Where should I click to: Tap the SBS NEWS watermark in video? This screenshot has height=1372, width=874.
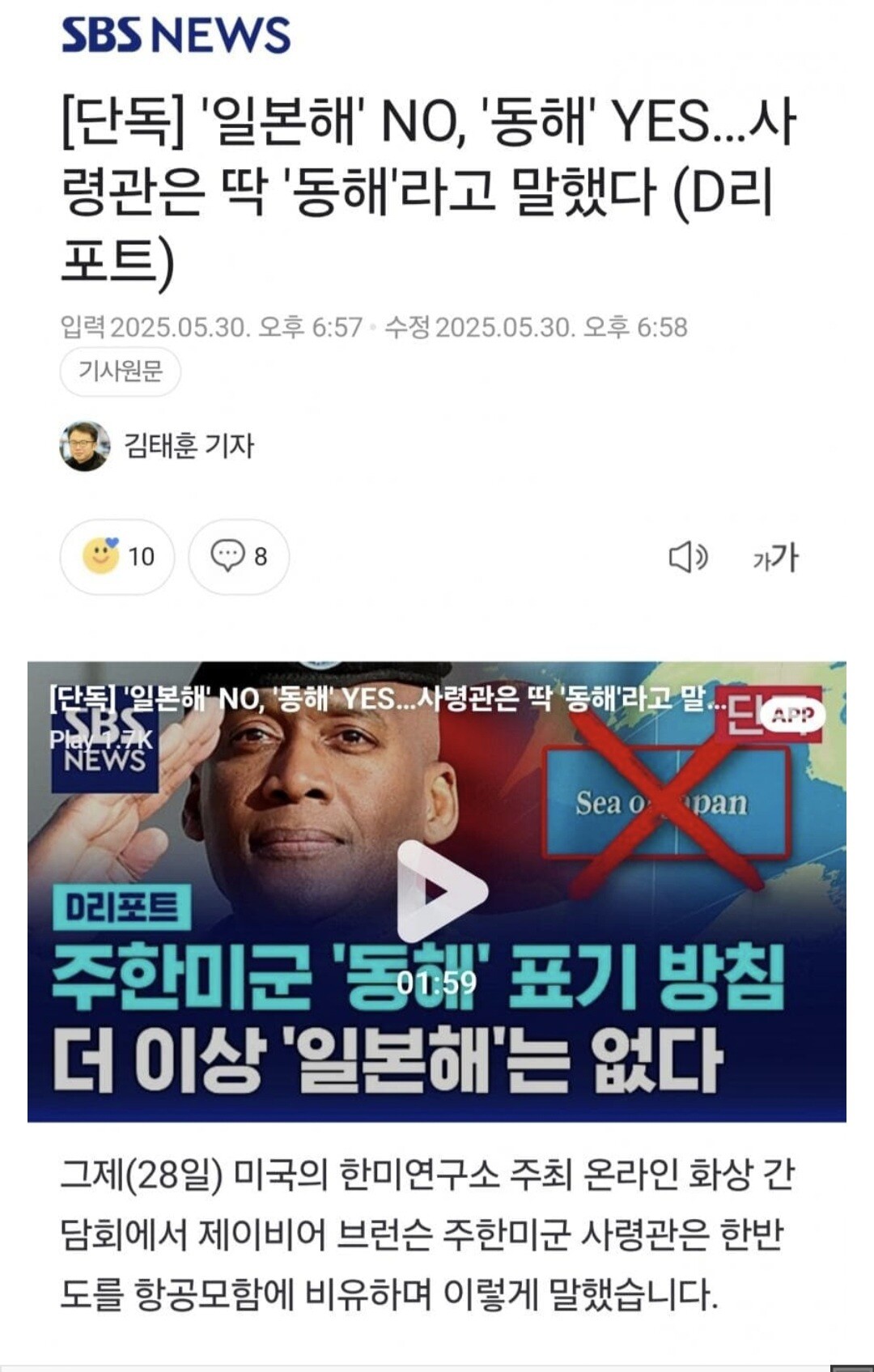104,742
